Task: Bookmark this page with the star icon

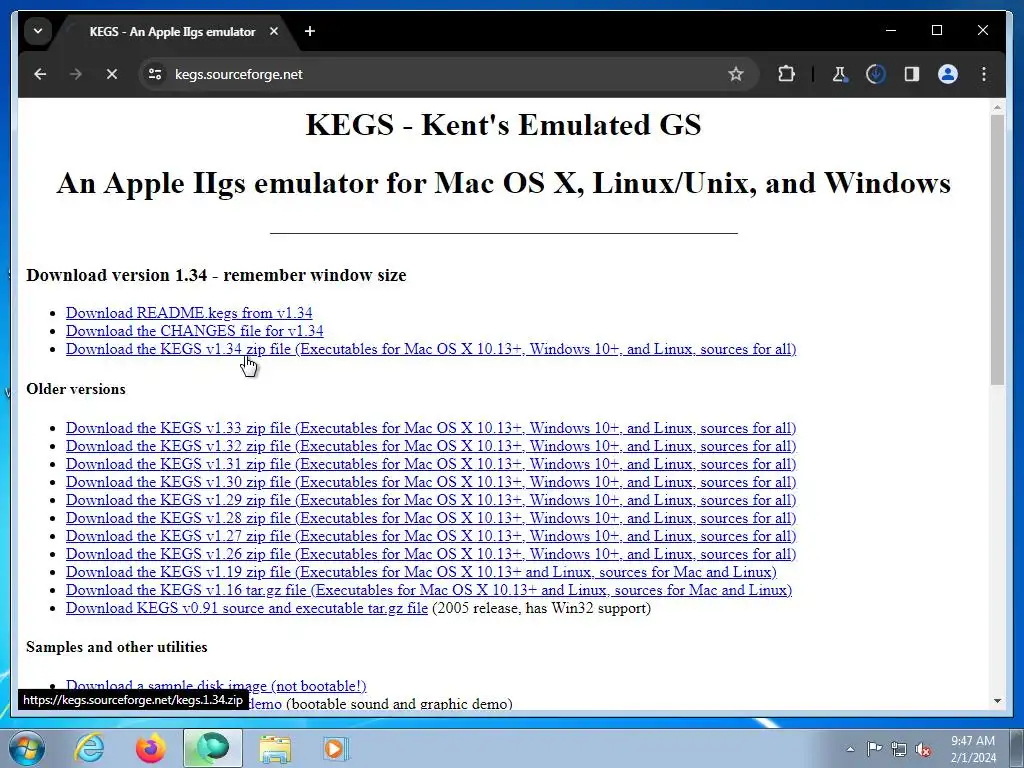Action: (x=736, y=74)
